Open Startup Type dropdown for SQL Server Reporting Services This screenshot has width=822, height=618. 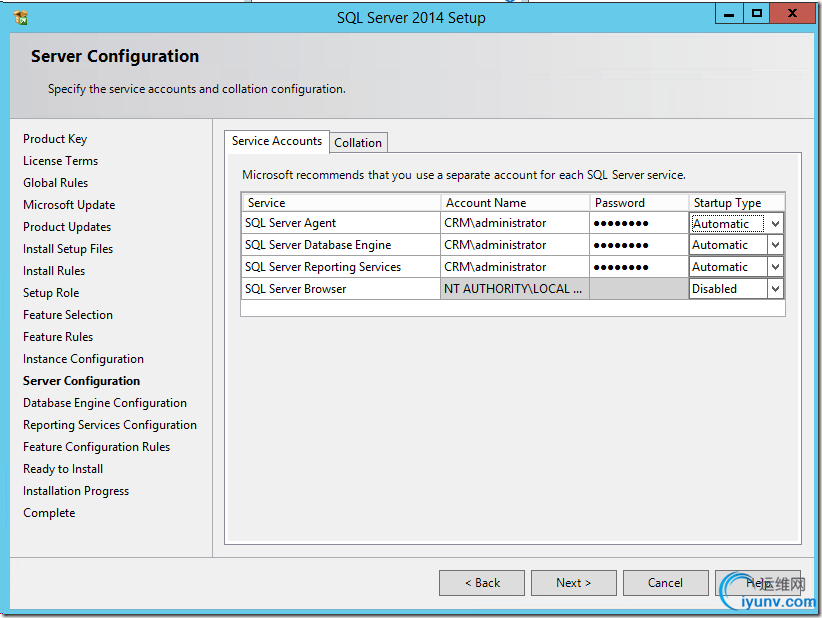coord(775,267)
